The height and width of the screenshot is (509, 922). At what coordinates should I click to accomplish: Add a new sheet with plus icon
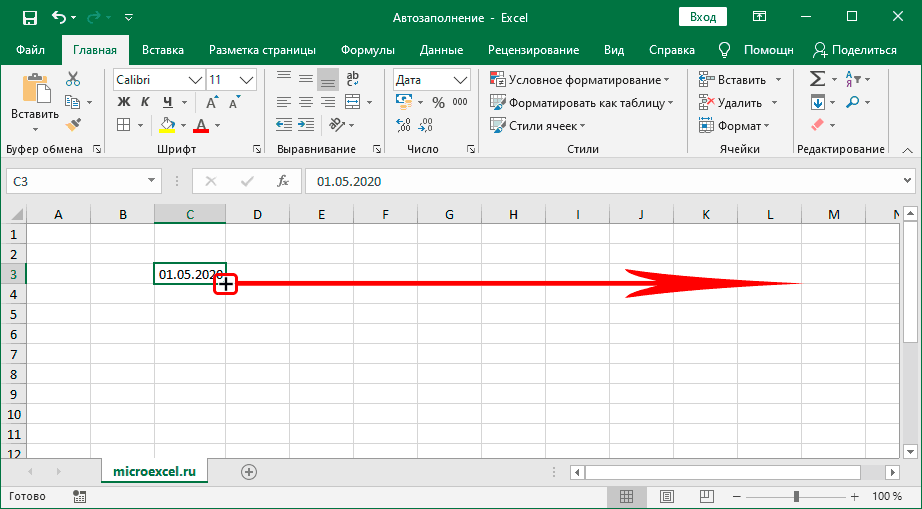(249, 471)
